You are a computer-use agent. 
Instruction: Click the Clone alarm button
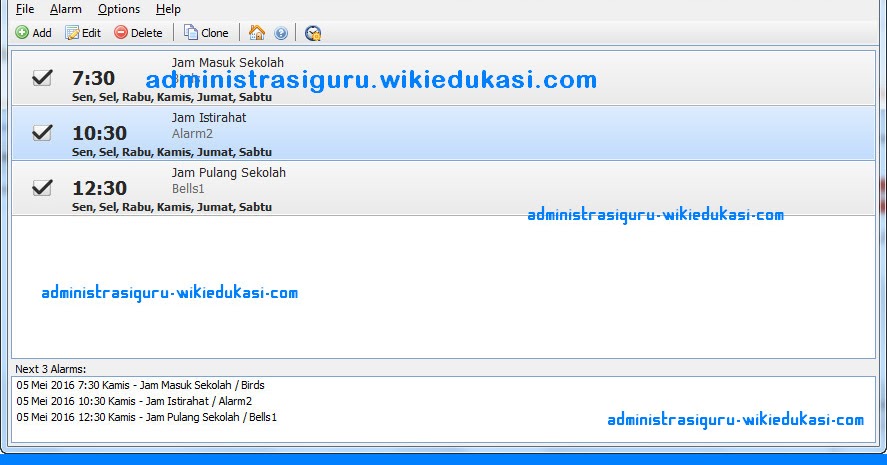206,33
